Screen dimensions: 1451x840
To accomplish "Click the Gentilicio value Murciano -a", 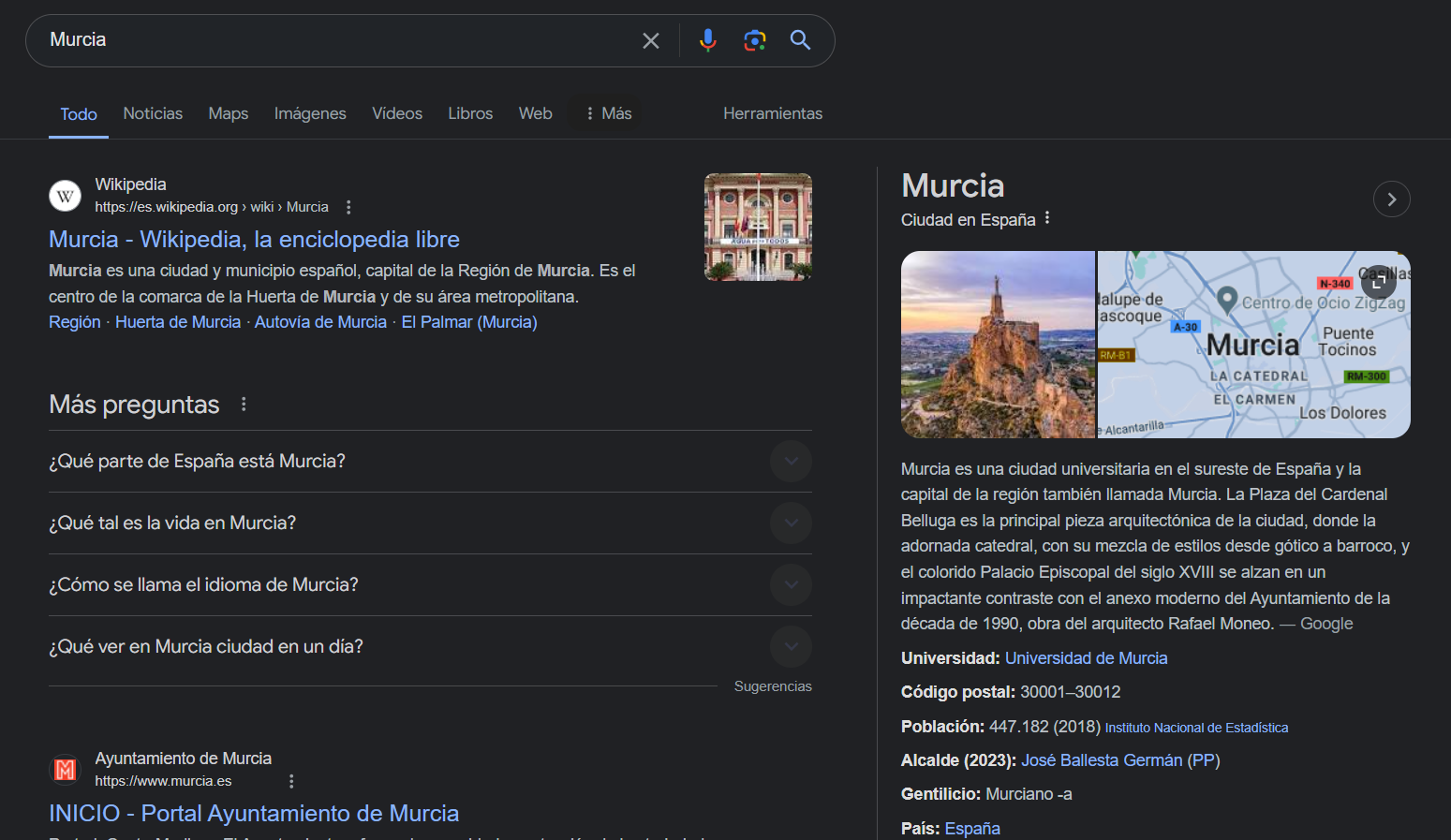I will [x=1029, y=794].
